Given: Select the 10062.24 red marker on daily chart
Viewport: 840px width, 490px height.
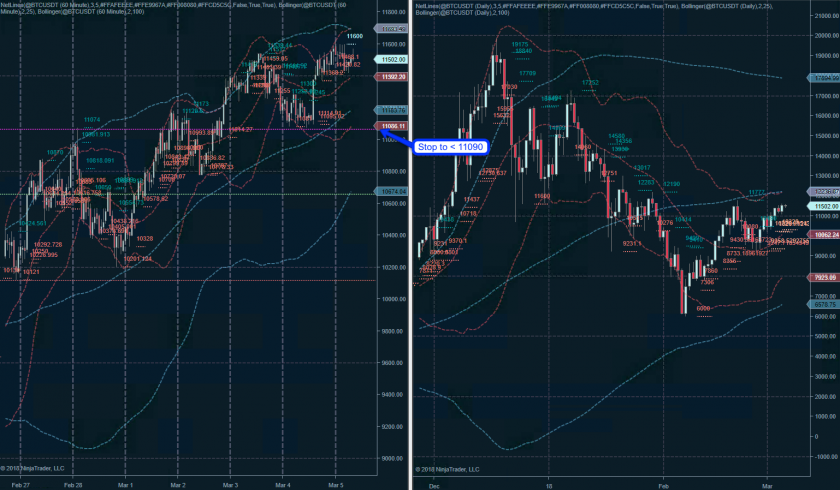Looking at the screenshot, I should (x=824, y=235).
